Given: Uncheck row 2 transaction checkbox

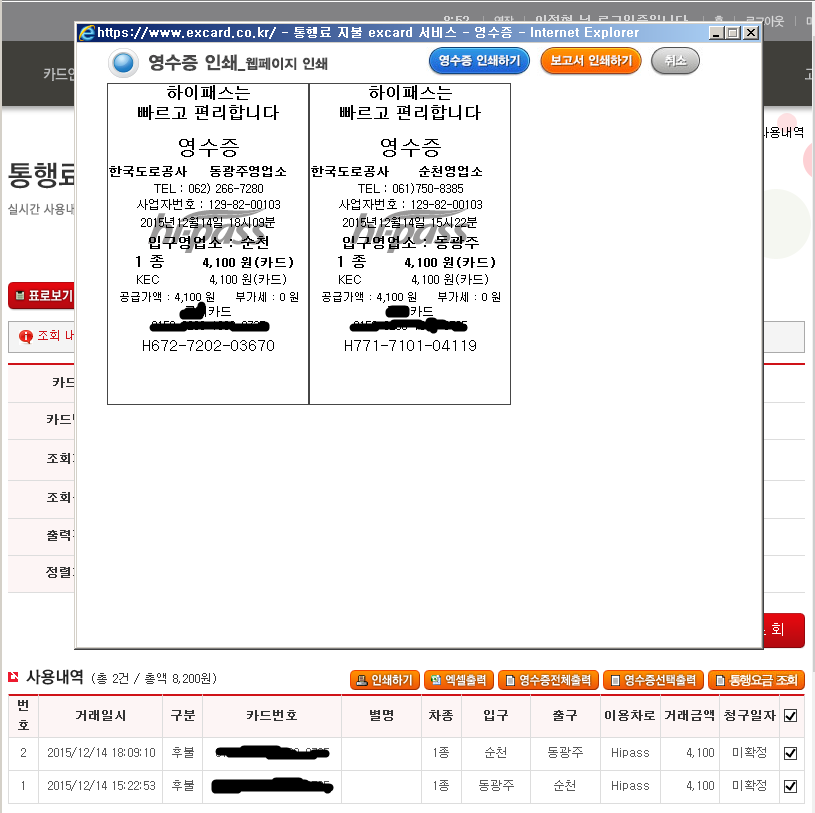Looking at the screenshot, I should tap(790, 753).
